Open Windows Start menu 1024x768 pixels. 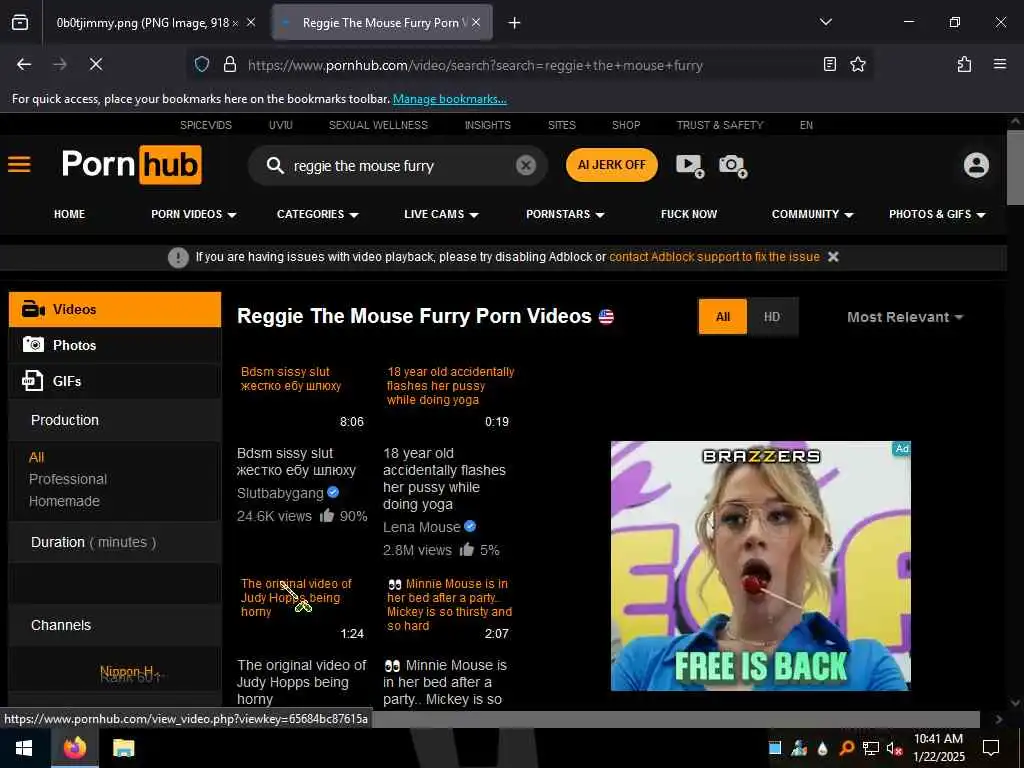24,748
